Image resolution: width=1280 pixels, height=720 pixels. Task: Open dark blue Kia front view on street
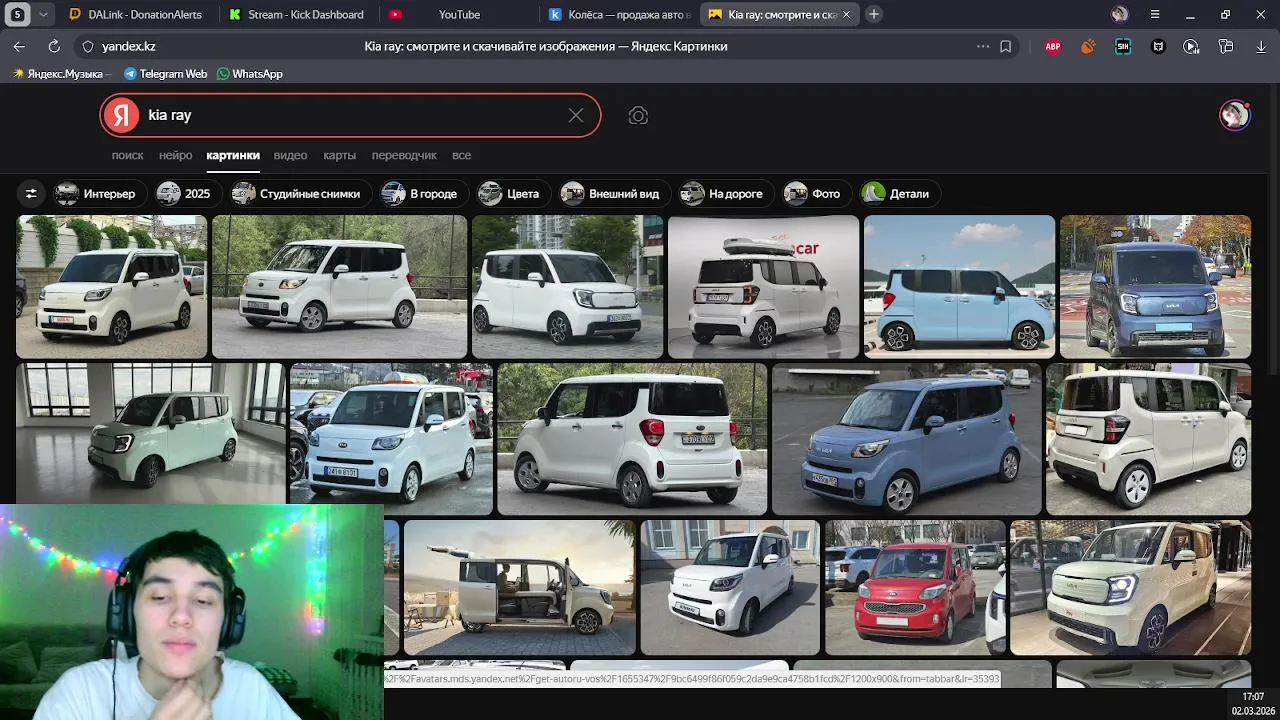click(1155, 287)
